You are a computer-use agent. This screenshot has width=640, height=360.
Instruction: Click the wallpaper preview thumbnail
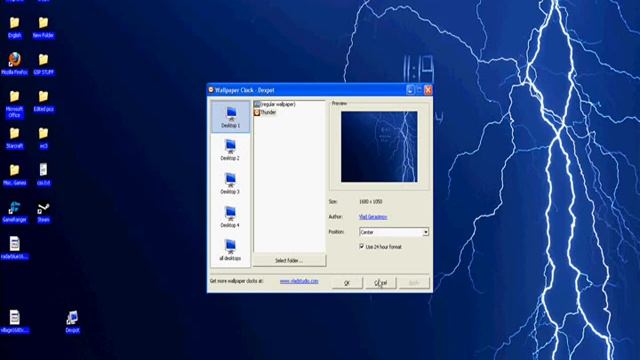(x=379, y=147)
